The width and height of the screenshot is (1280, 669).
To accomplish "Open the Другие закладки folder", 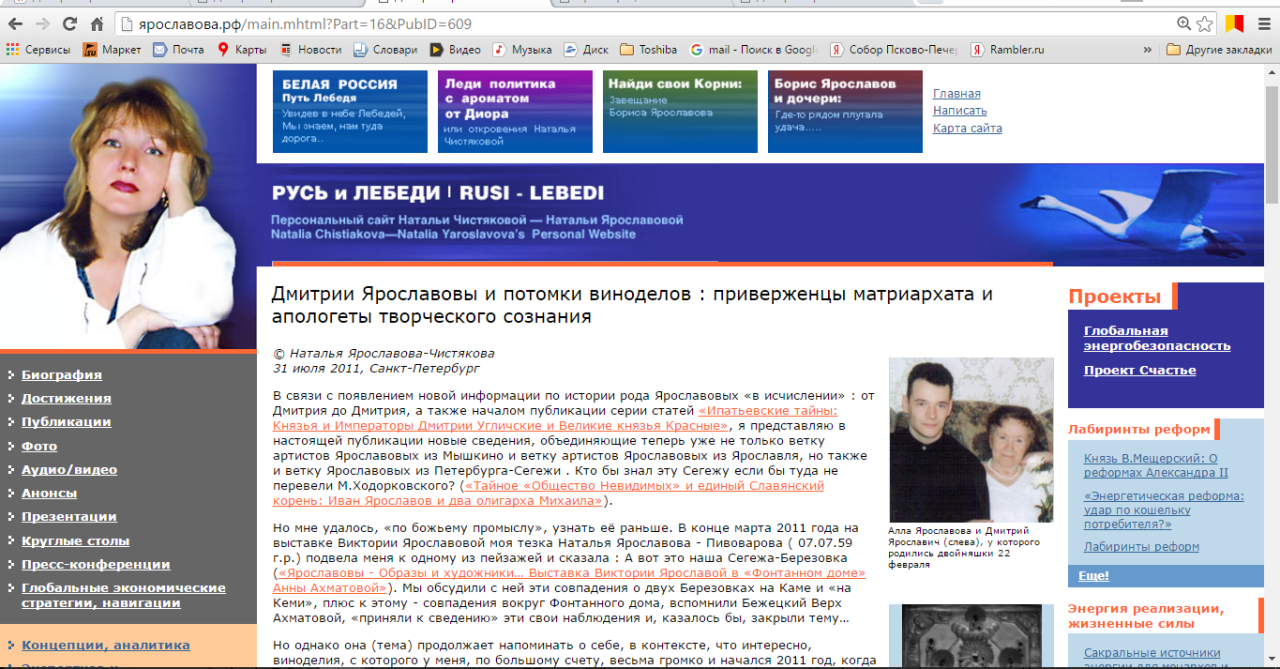I will click(x=1219, y=49).
